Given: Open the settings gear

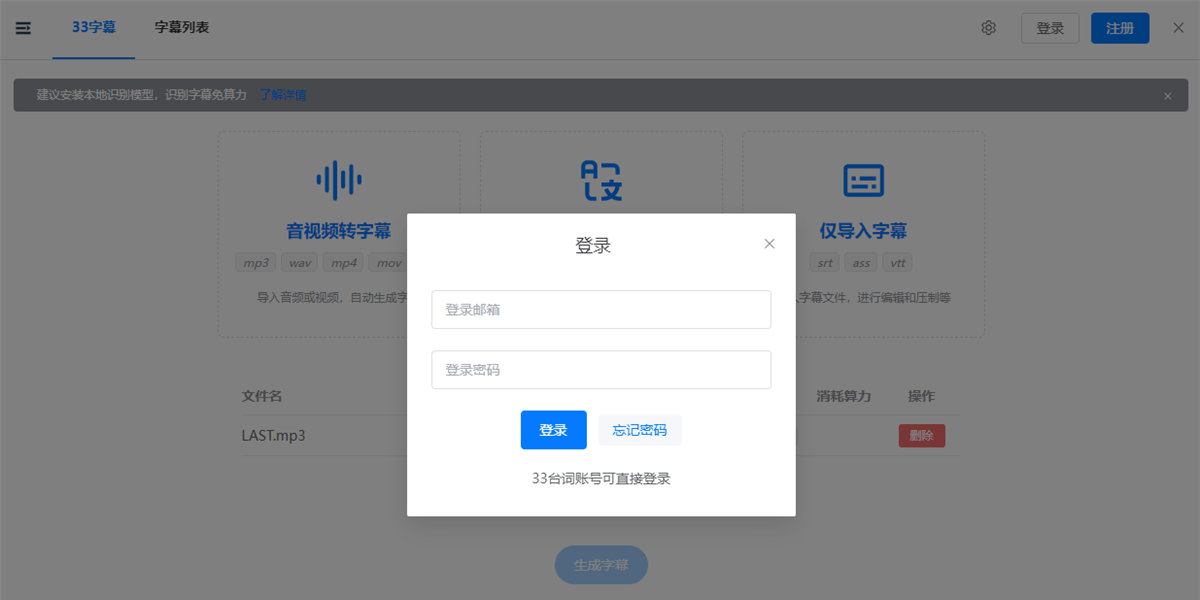Looking at the screenshot, I should tap(988, 28).
